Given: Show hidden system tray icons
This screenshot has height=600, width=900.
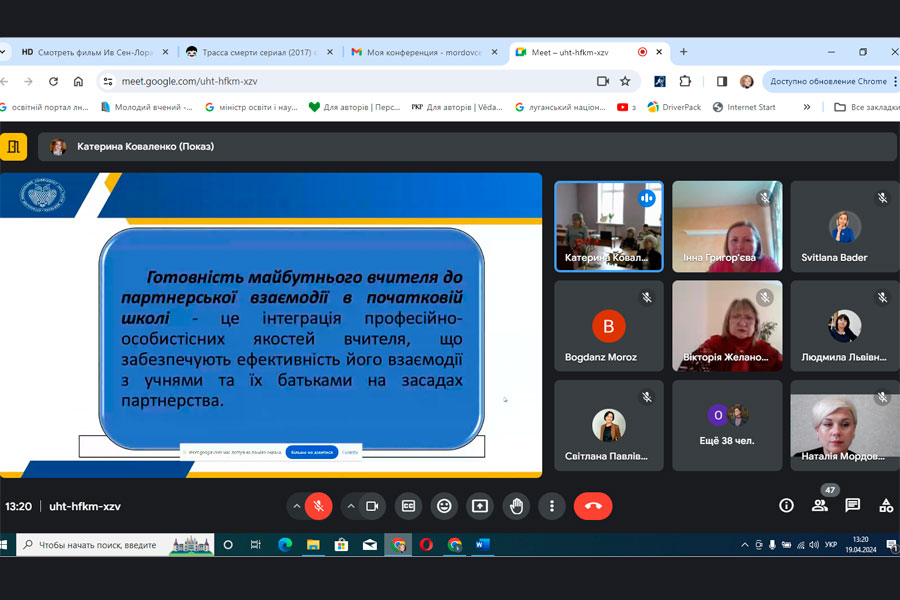Looking at the screenshot, I should click(x=744, y=545).
